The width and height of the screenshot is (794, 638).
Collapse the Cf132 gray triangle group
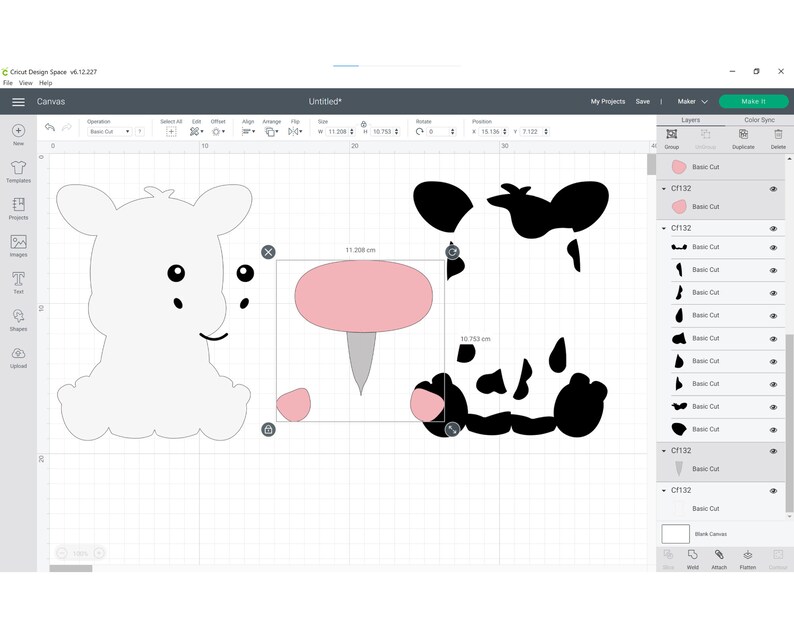coord(664,451)
